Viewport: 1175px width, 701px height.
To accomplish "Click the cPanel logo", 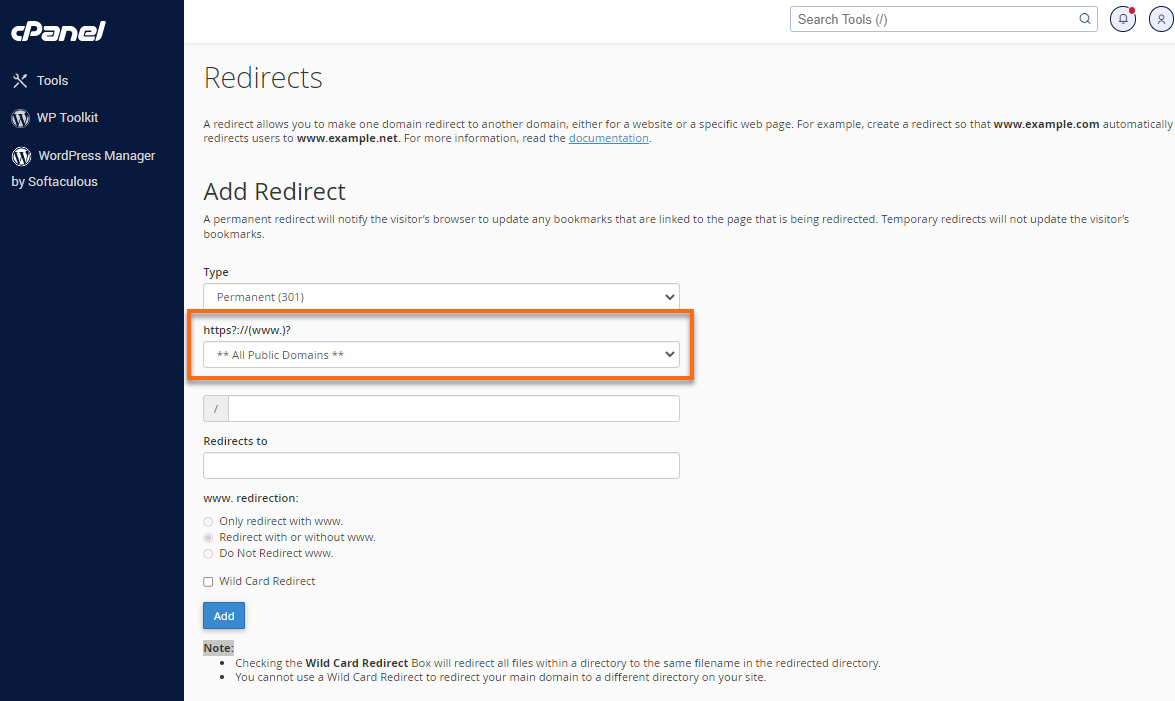I will pyautogui.click(x=57, y=31).
